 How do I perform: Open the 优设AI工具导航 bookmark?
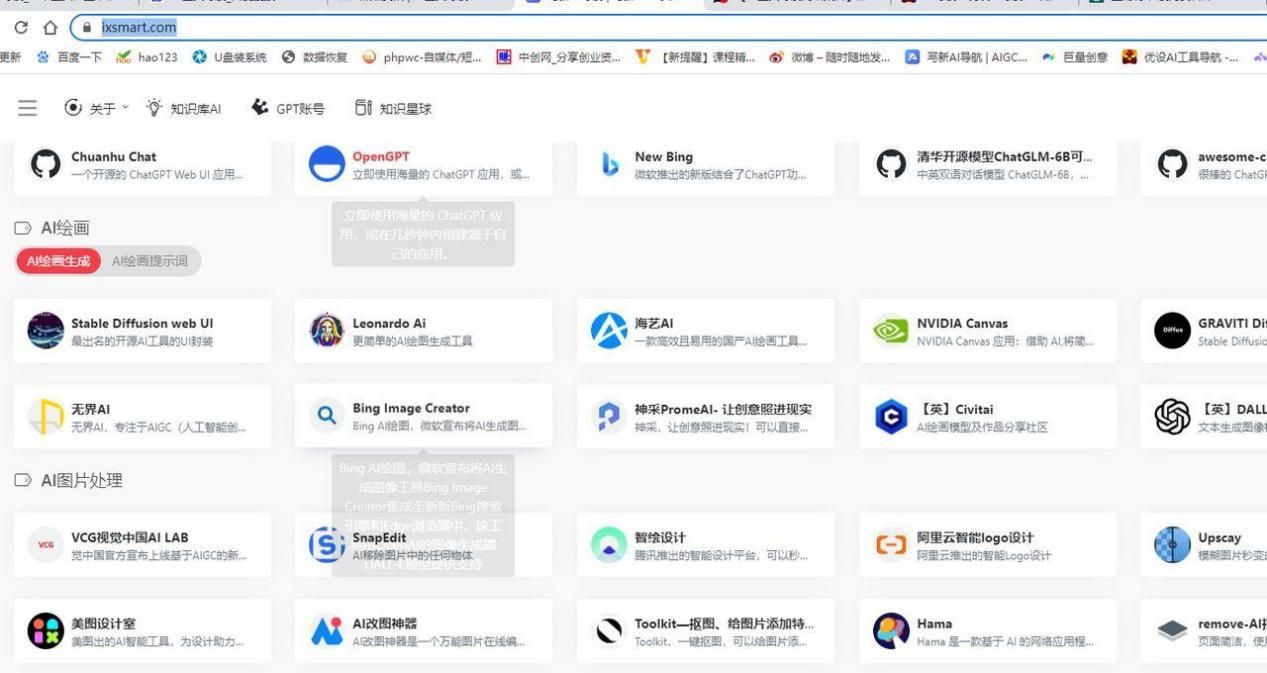[1180, 57]
